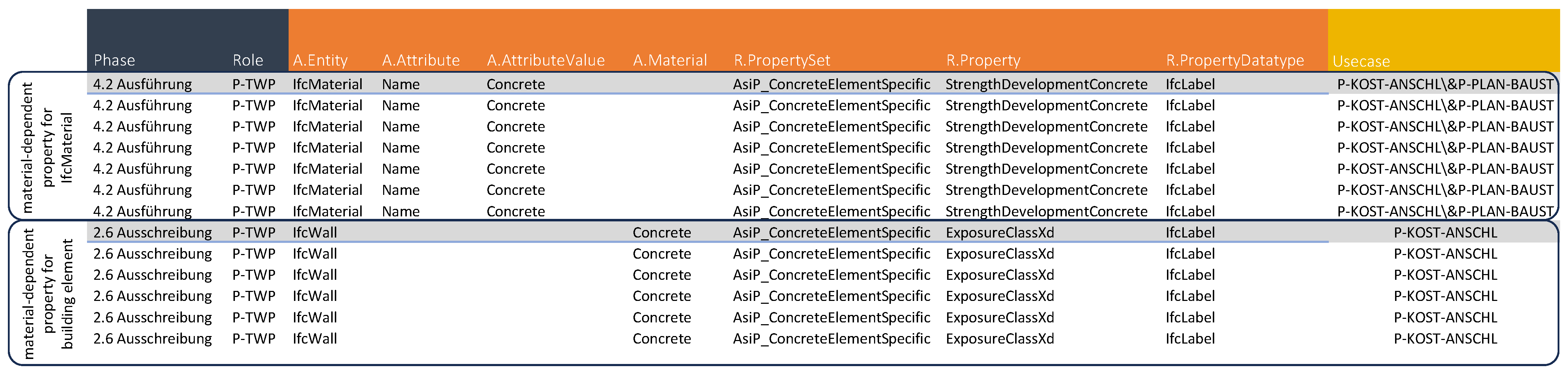This screenshot has width=1568, height=374.
Task: Select the first highlighted '4.2 Ausführung' cell
Action: click(143, 84)
